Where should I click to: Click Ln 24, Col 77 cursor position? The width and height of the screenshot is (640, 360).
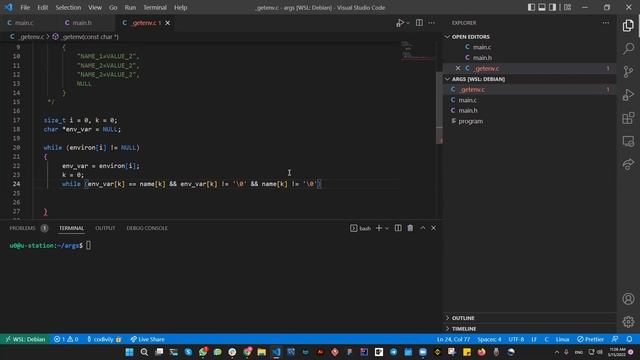pyautogui.click(x=453, y=339)
